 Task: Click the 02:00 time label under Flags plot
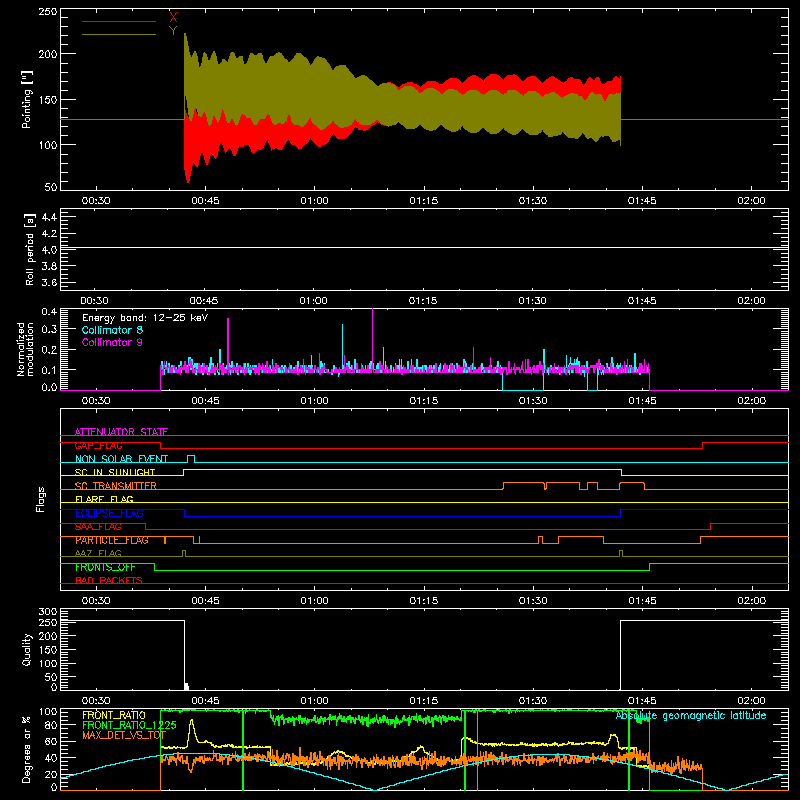pyautogui.click(x=751, y=601)
